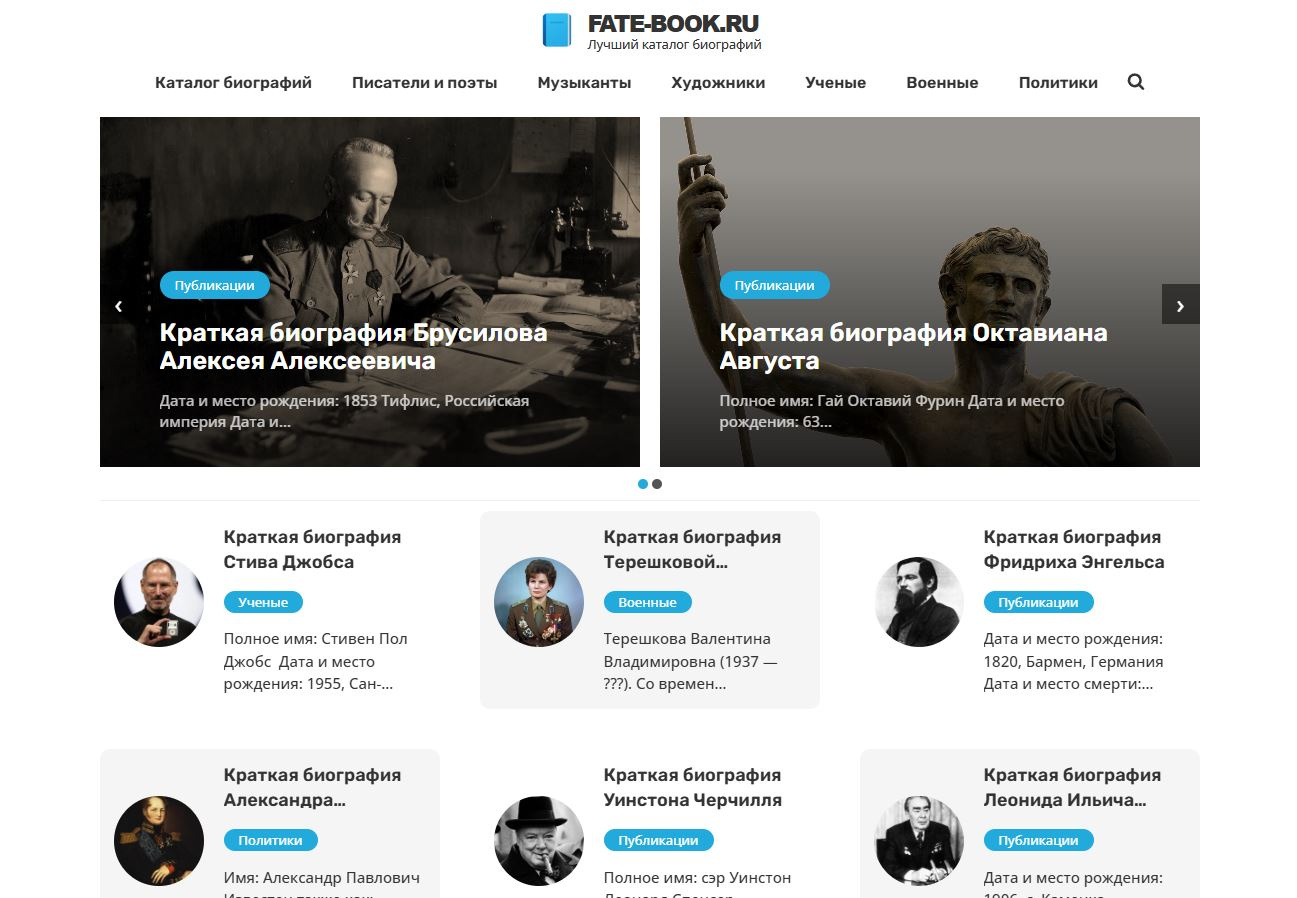Open Winston Churchill round portrait
This screenshot has height=898, width=1297.
point(539,841)
